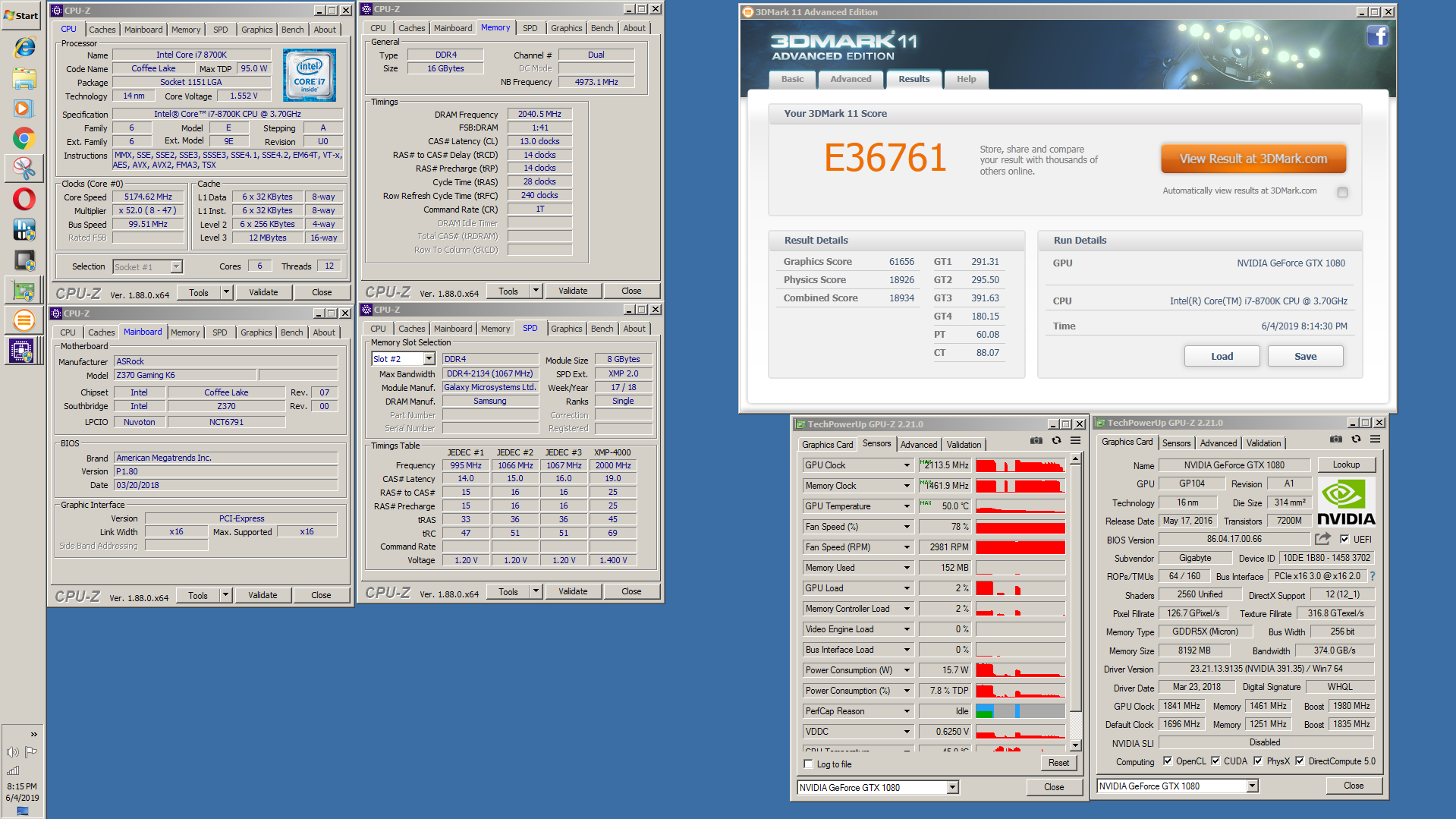The height and width of the screenshot is (819, 1456).
Task: Click the scroll-up arrow in GPU-Z Sensors
Action: tap(1075, 458)
